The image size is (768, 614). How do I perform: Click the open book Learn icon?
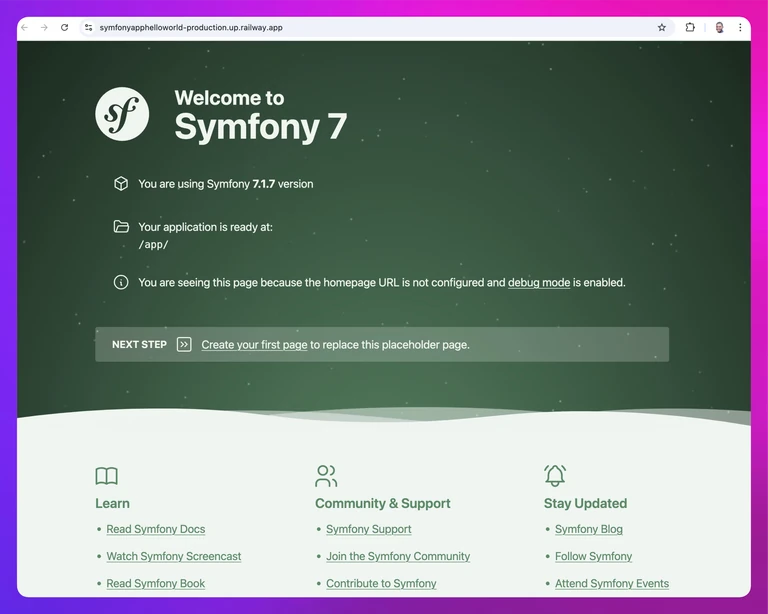point(106,475)
